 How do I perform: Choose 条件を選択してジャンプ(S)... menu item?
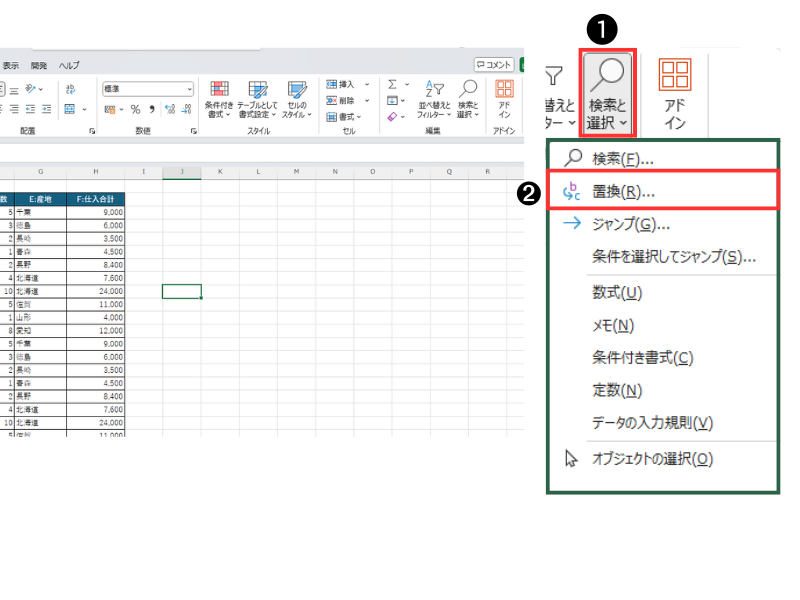point(673,257)
